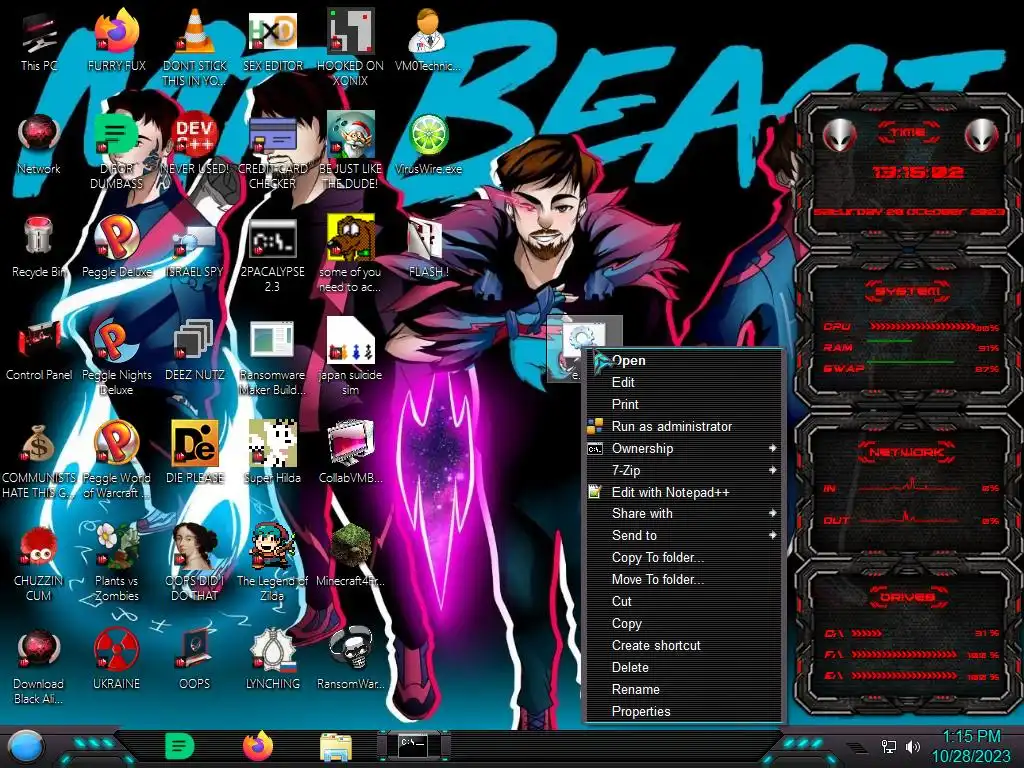Choose Cut in the context menu

pos(684,601)
